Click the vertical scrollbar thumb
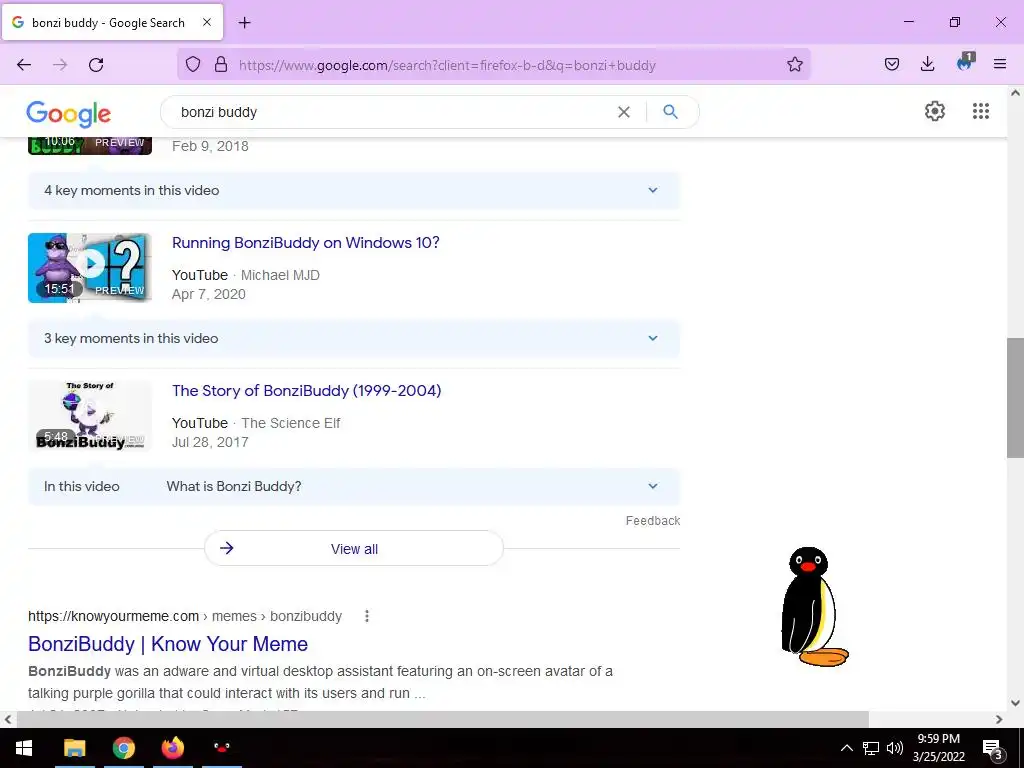Screen dimensions: 1024x768 (x=1015, y=398)
